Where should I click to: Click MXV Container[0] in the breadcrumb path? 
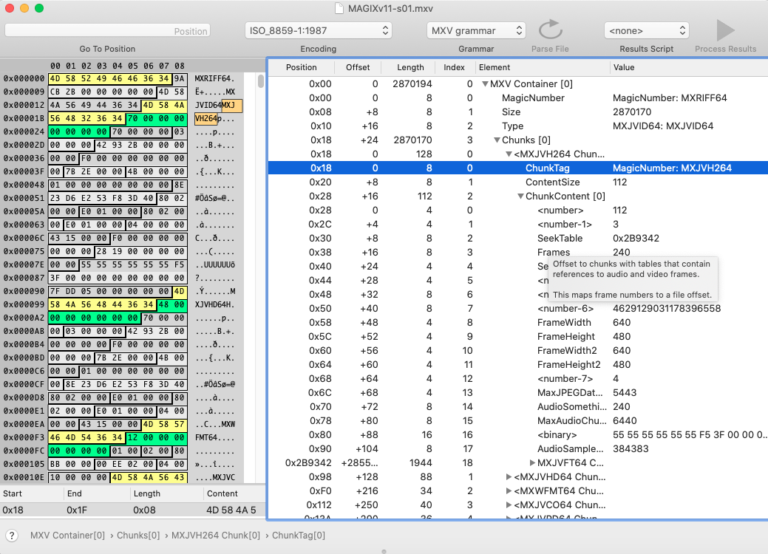67,536
